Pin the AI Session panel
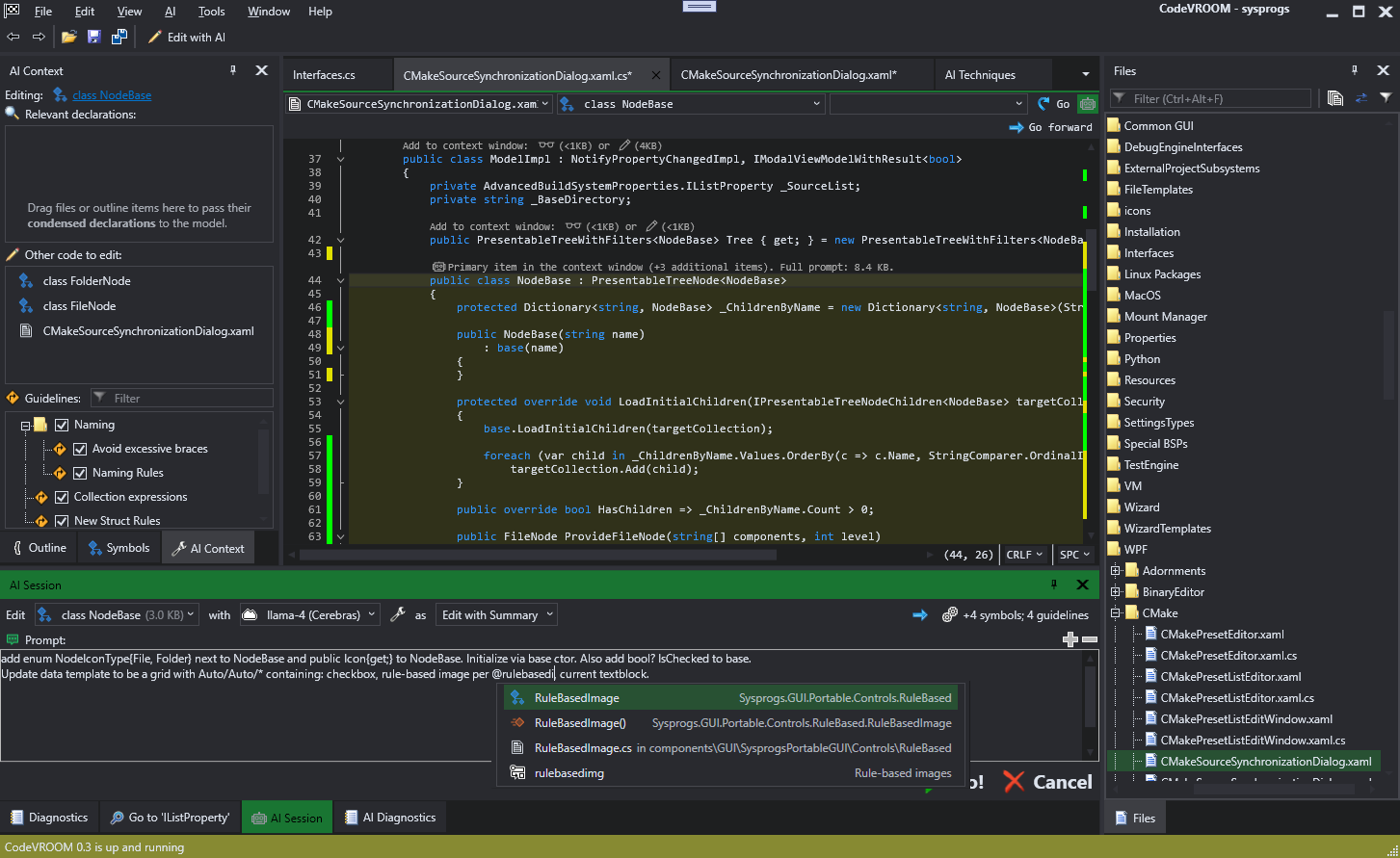 coord(1054,585)
